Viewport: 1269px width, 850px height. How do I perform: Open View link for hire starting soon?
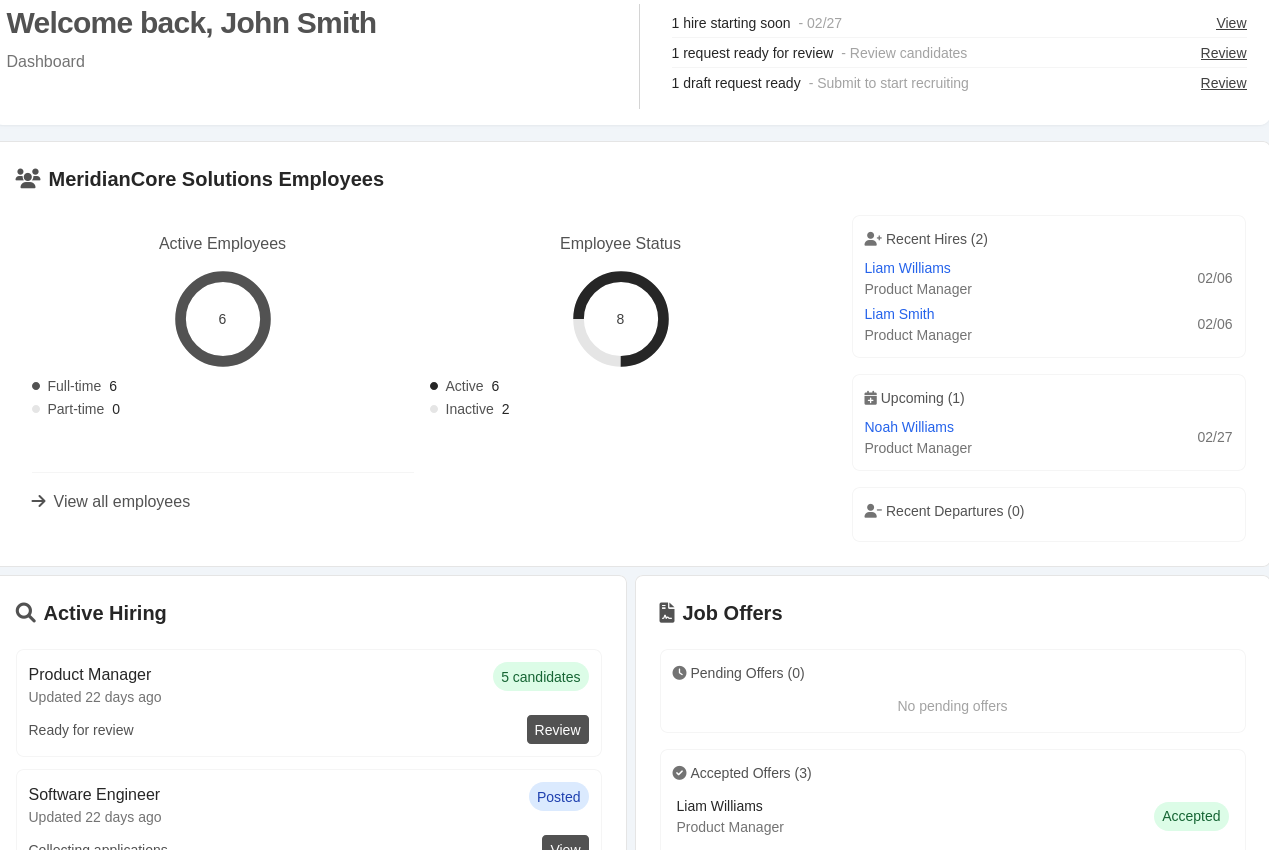point(1231,23)
